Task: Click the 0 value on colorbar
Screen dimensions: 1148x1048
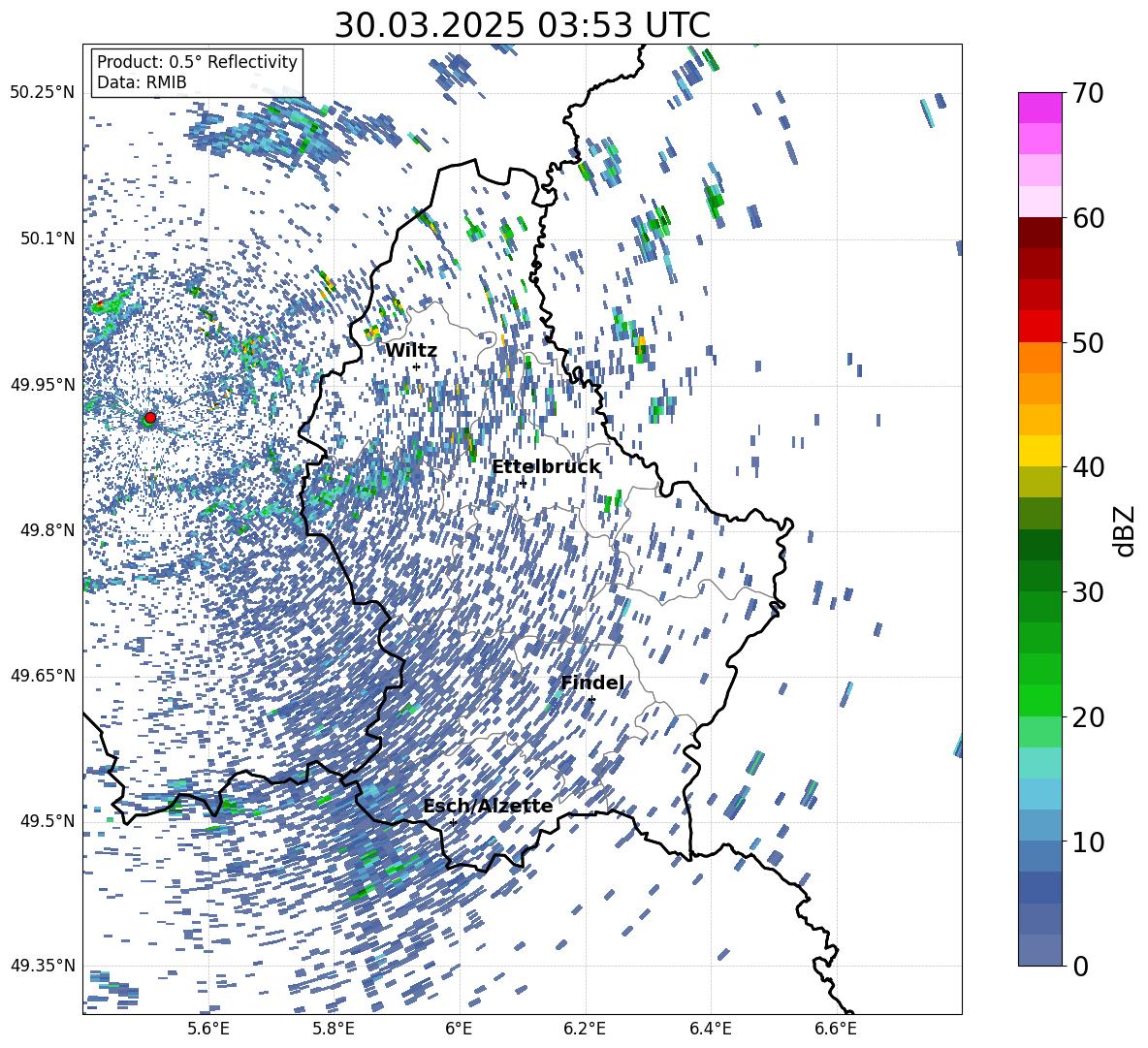Action: coord(1080,966)
